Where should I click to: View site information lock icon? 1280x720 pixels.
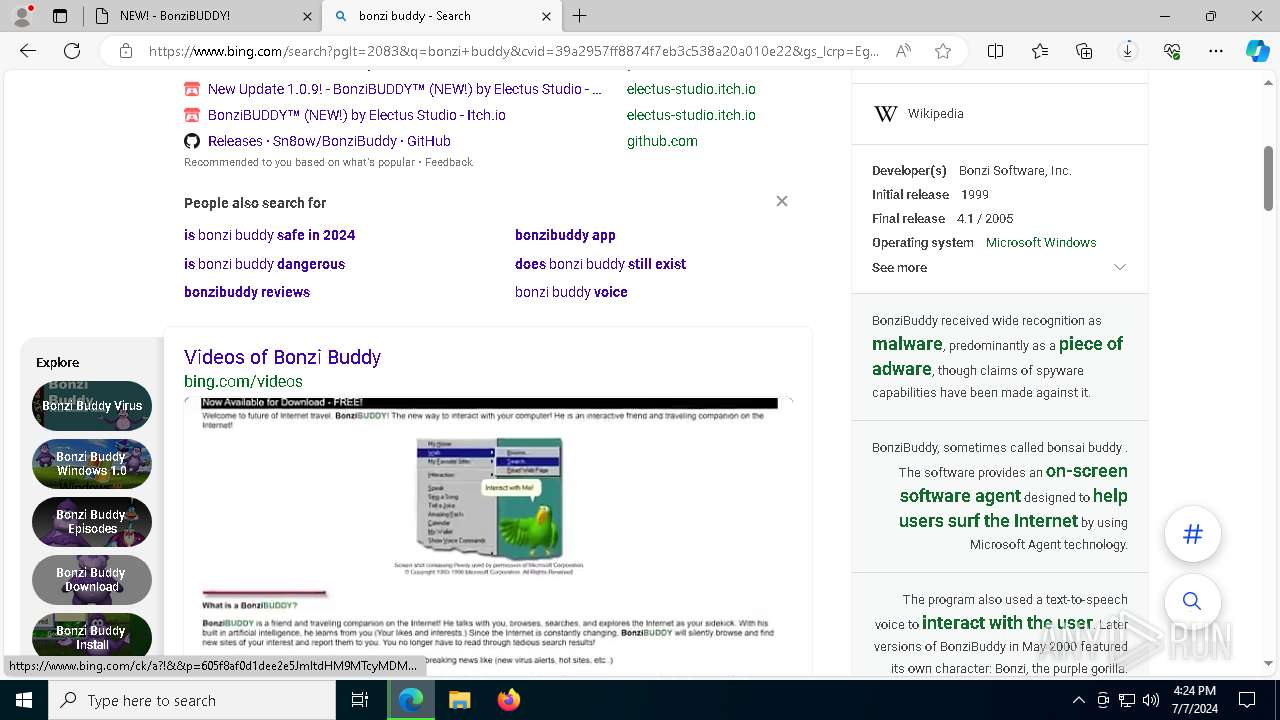125,51
